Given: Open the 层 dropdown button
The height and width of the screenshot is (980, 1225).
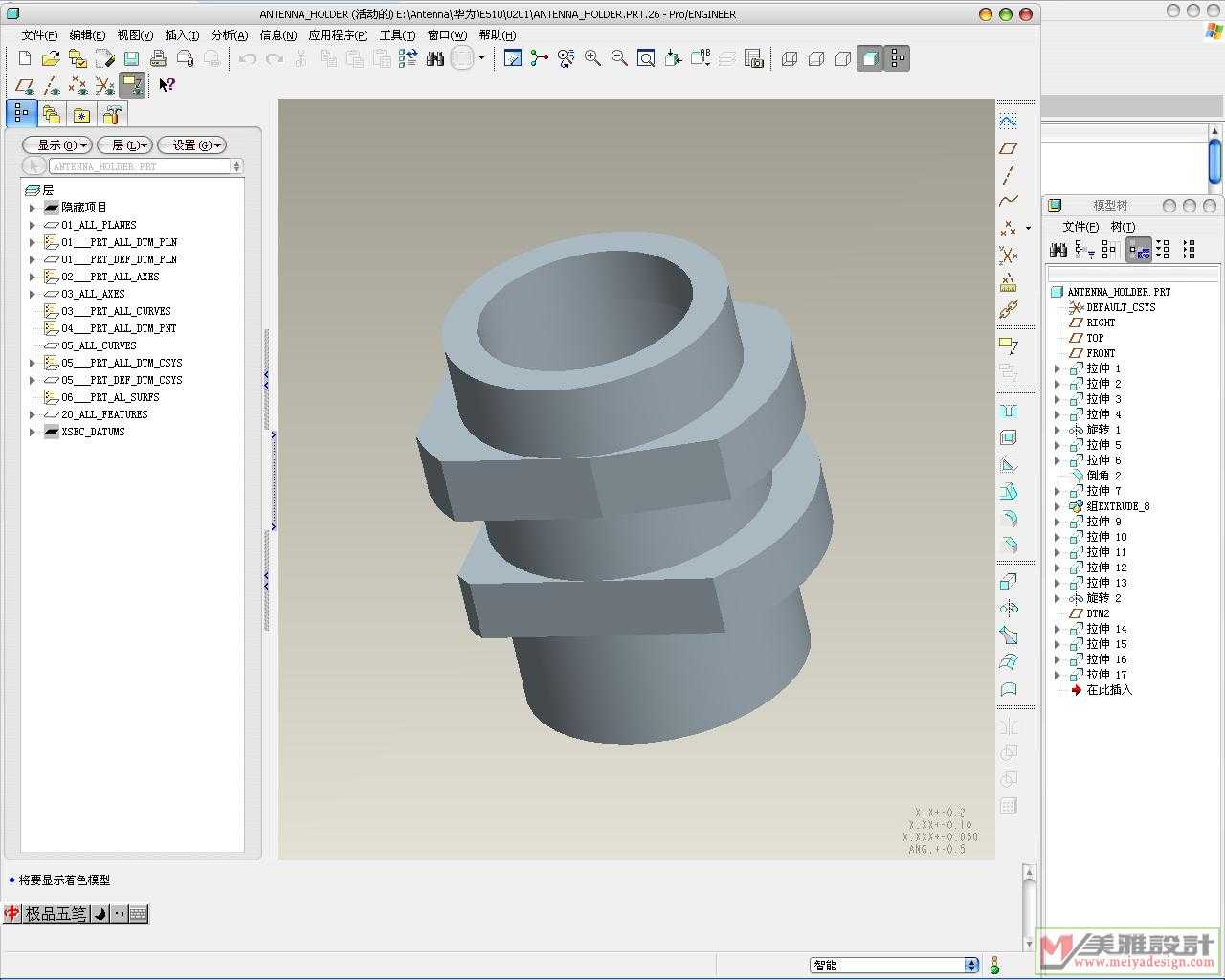Looking at the screenshot, I should click(125, 145).
